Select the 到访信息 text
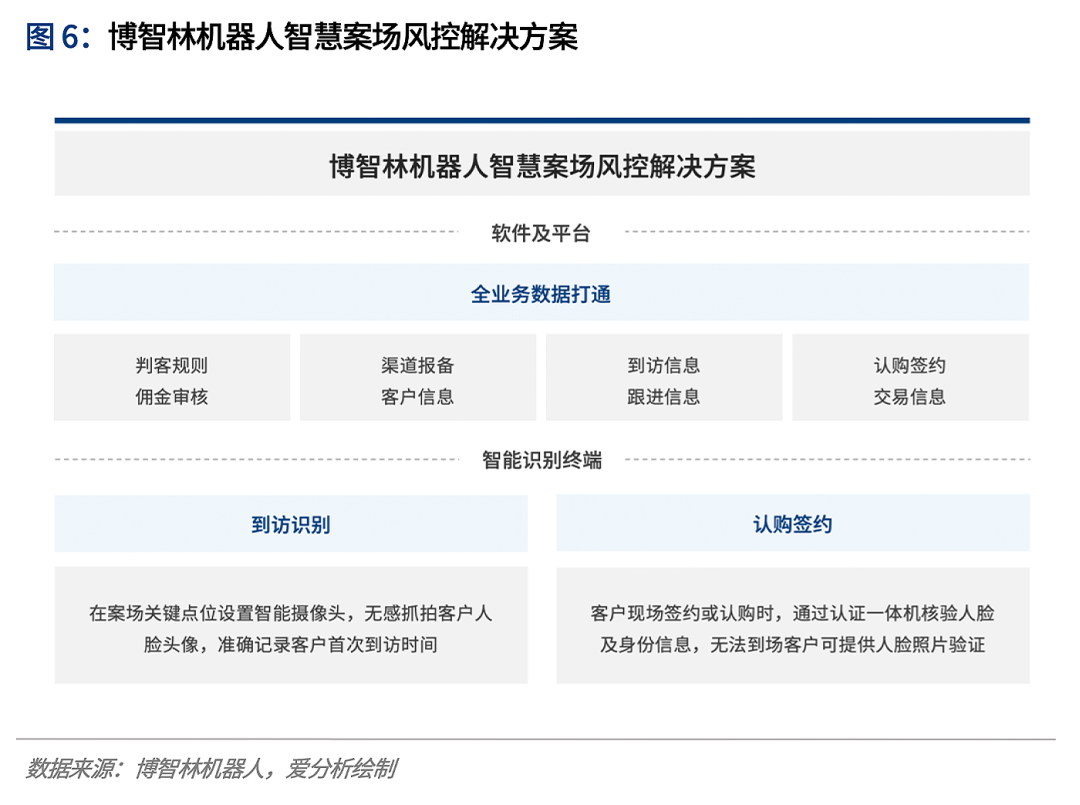1080x805 pixels. pos(664,366)
